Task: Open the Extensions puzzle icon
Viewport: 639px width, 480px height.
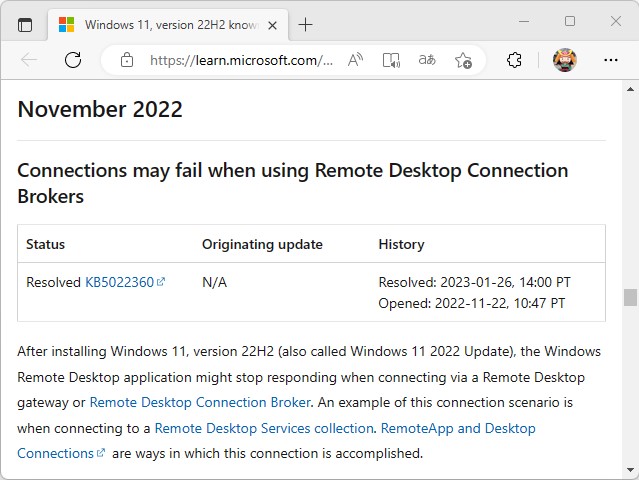Action: click(x=514, y=60)
